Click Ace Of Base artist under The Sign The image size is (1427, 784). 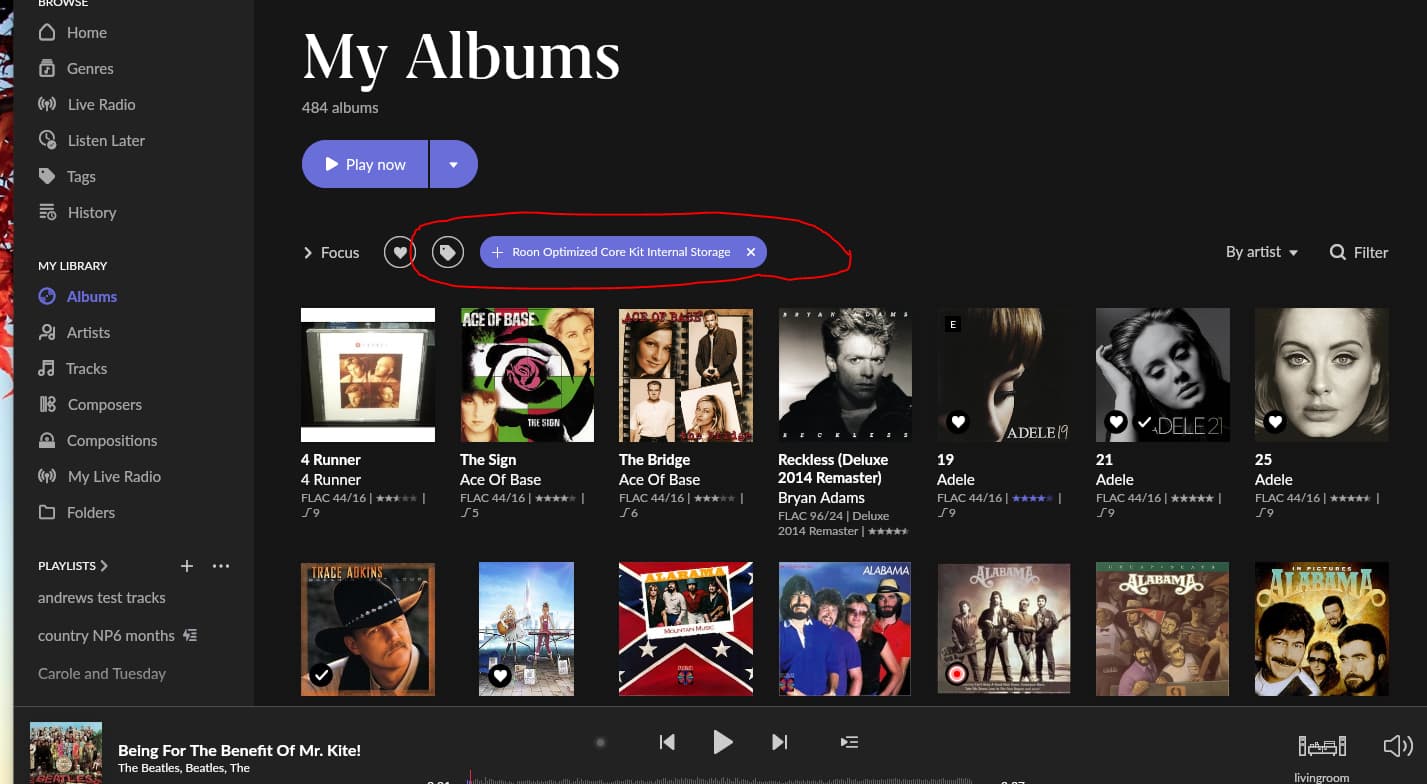coord(500,480)
